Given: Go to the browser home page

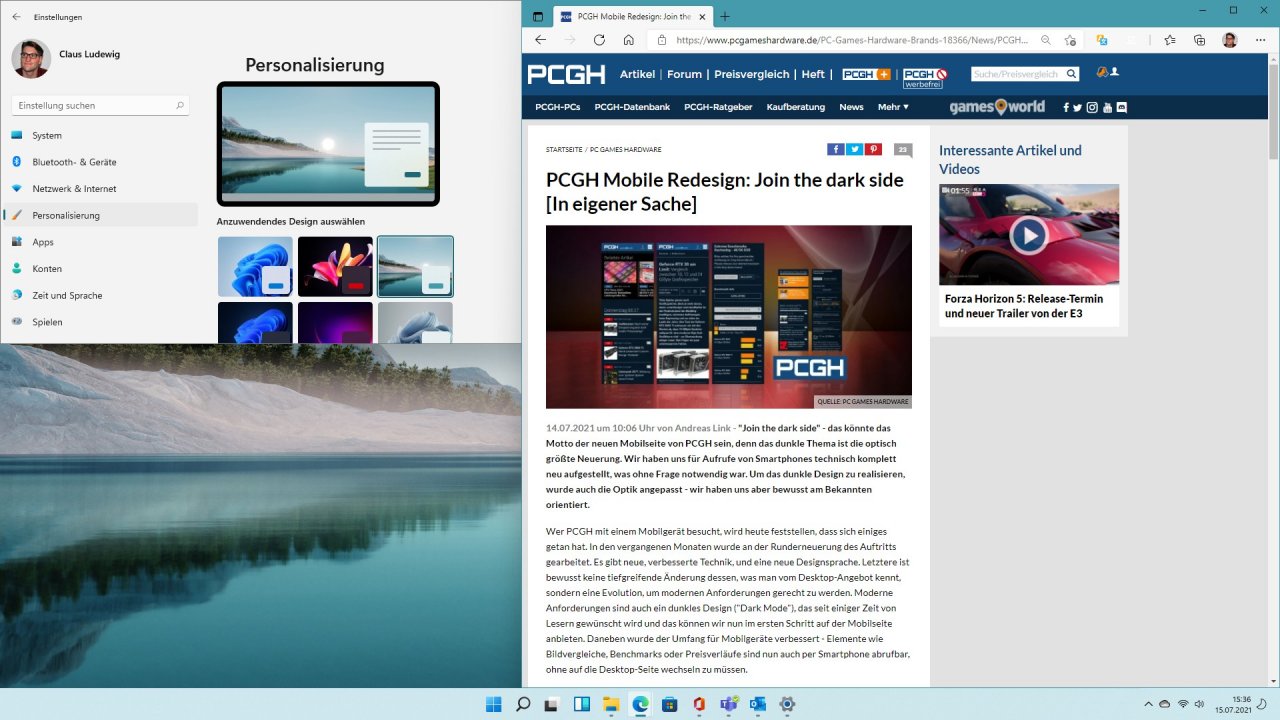Looking at the screenshot, I should point(628,40).
